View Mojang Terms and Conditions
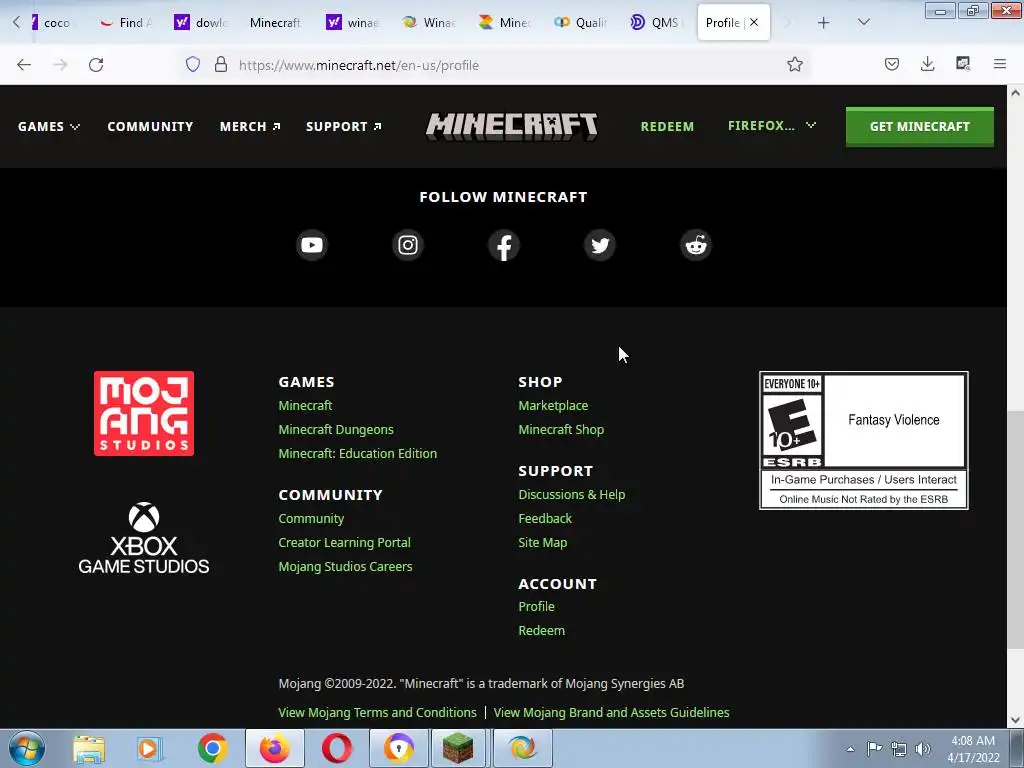Viewport: 1024px width, 768px height. (377, 712)
